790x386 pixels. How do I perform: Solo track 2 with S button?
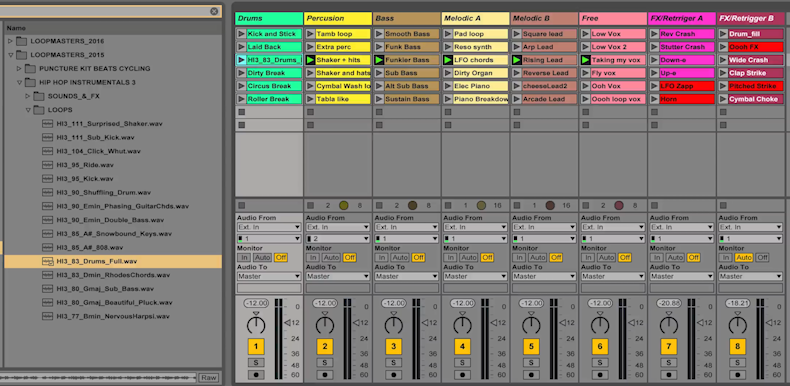click(325, 363)
